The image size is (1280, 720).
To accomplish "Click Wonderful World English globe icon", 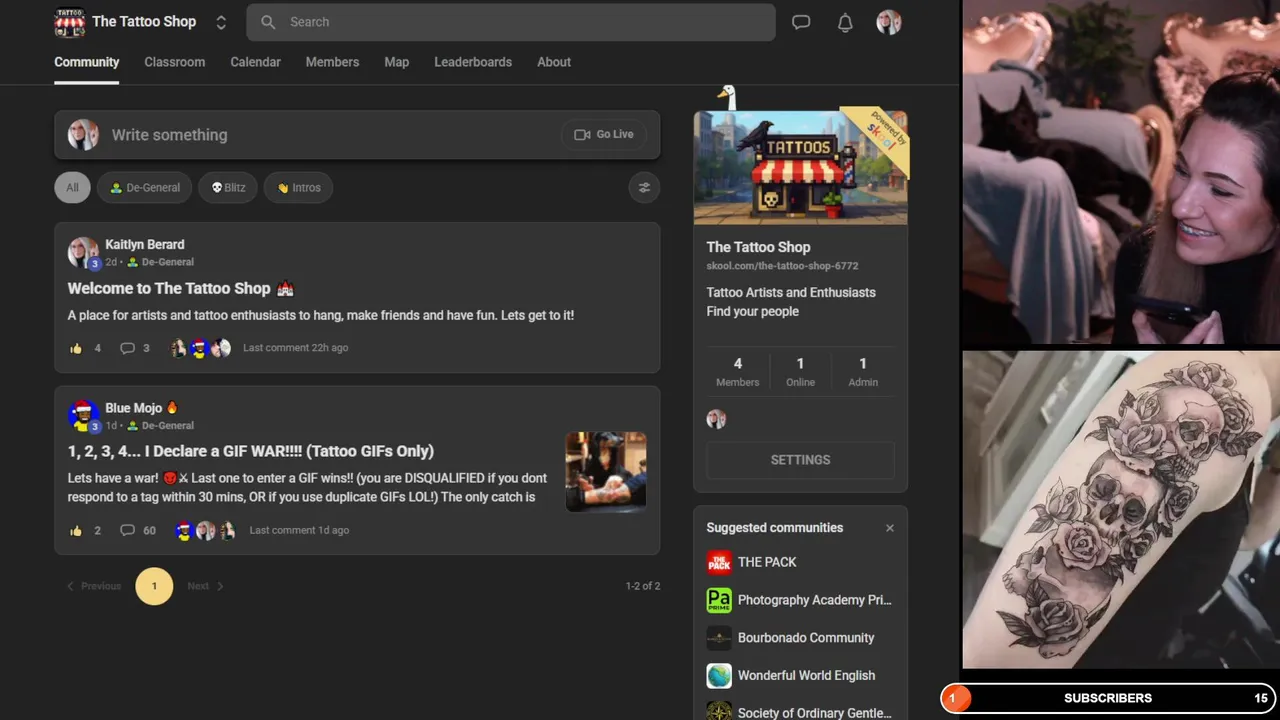I will click(719, 676).
